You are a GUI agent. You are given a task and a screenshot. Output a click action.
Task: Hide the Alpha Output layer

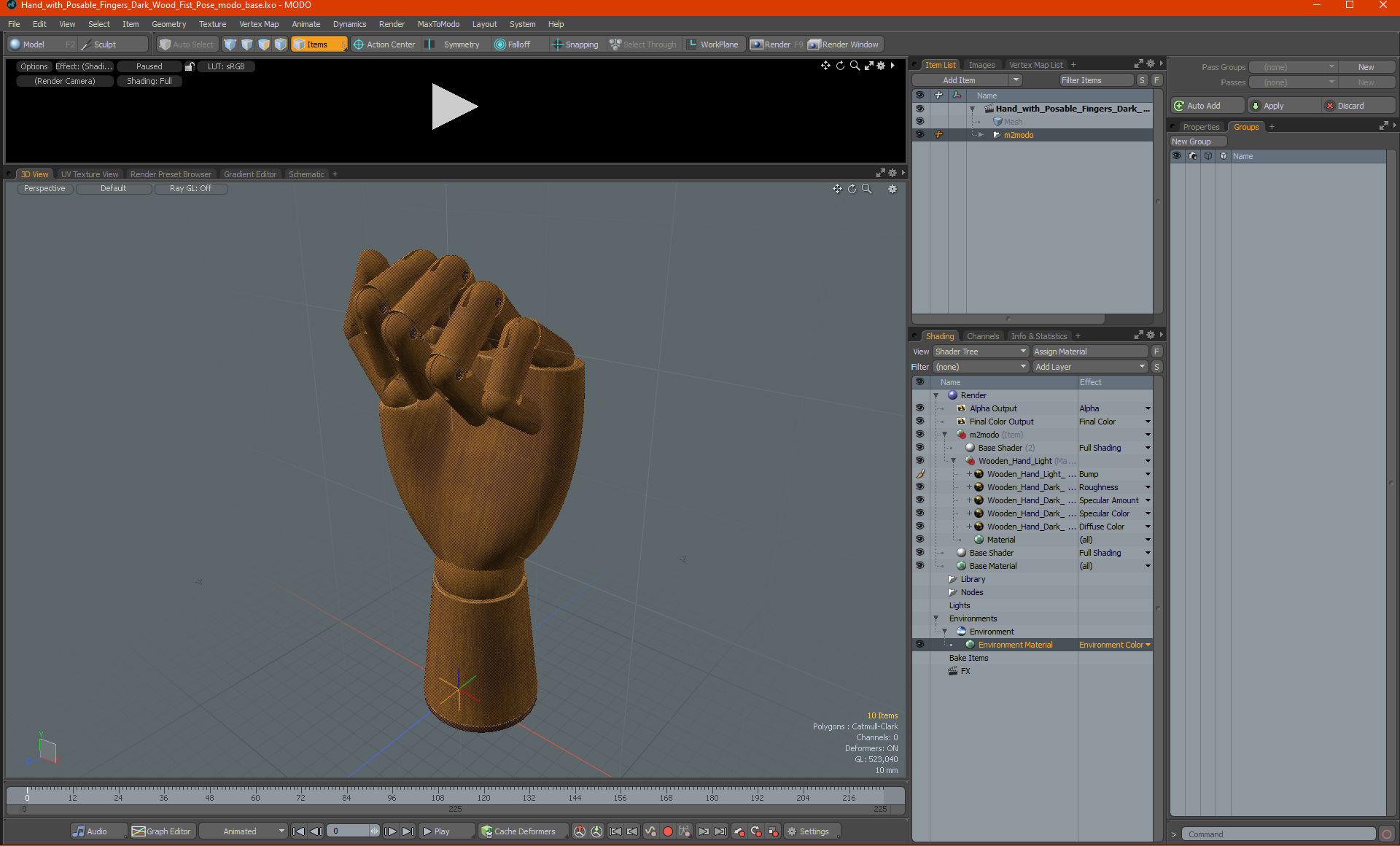(919, 408)
